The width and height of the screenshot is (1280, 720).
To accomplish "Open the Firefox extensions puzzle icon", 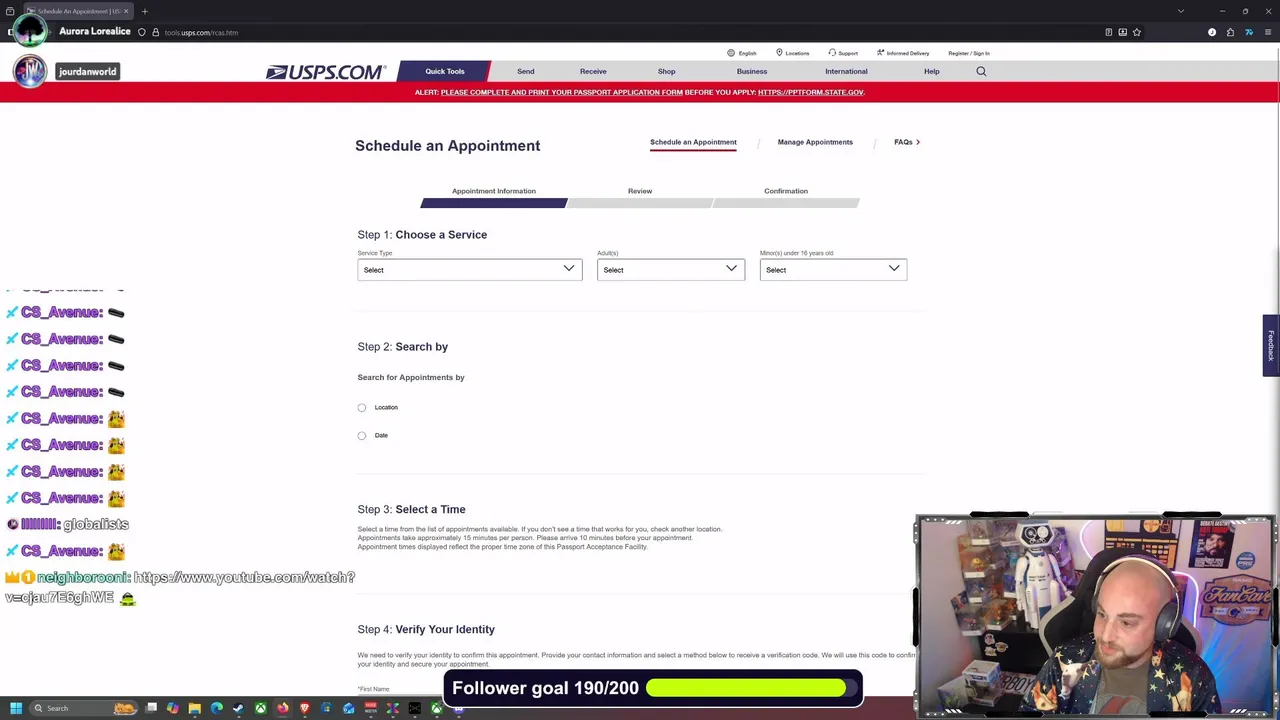I will coord(1230,32).
